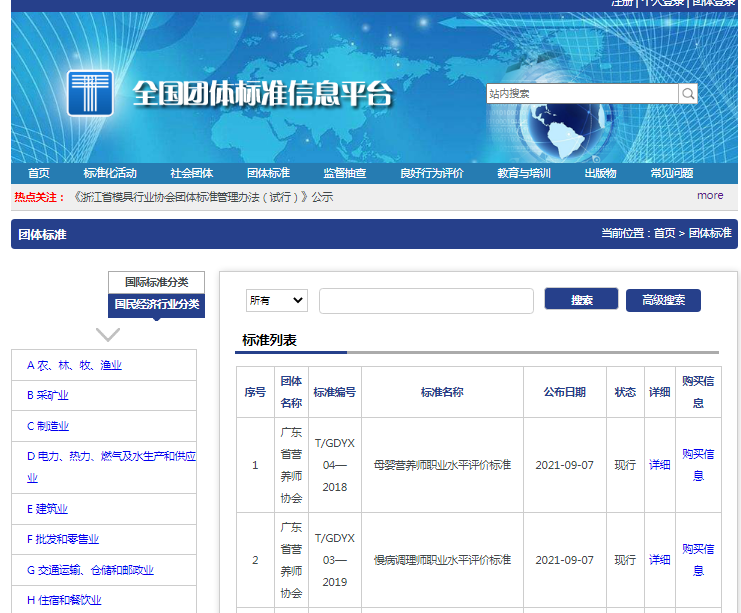The width and height of the screenshot is (741, 613).
Task: Click the 标准列表 heading
Action: (x=269, y=340)
